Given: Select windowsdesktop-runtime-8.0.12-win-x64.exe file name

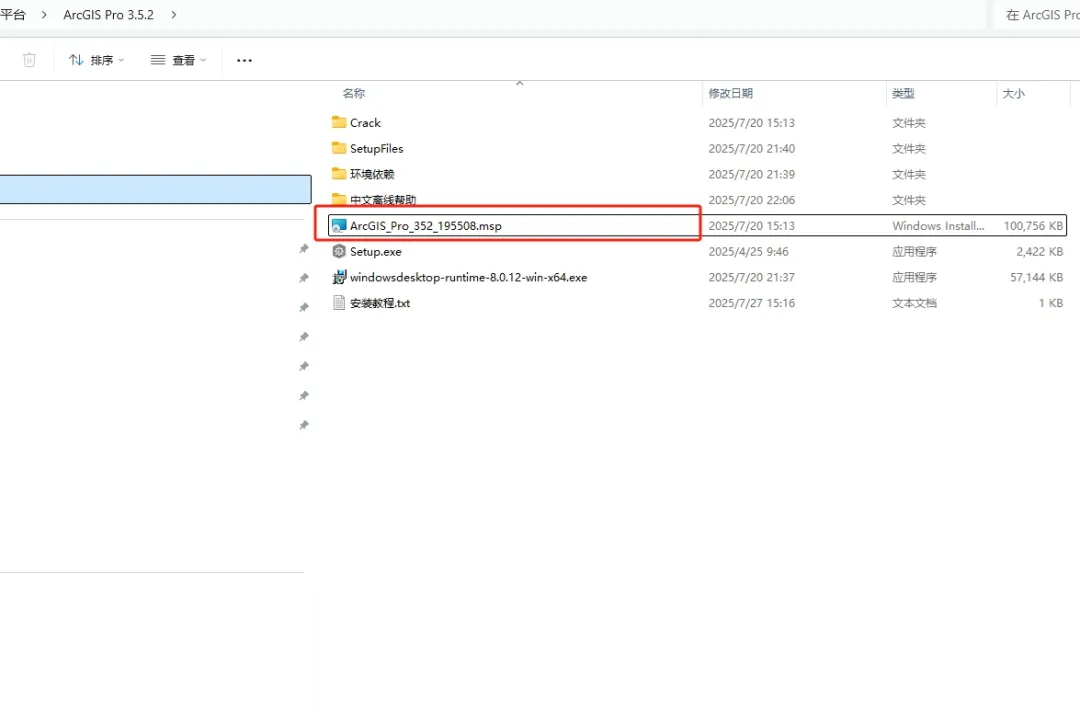Looking at the screenshot, I should 468,277.
